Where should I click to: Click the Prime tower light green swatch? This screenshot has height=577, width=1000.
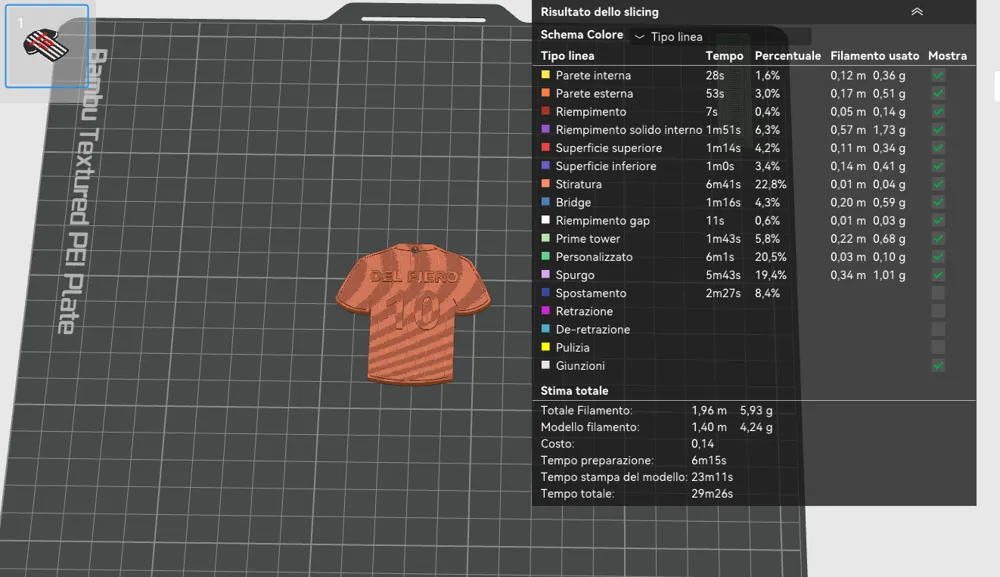click(x=545, y=238)
